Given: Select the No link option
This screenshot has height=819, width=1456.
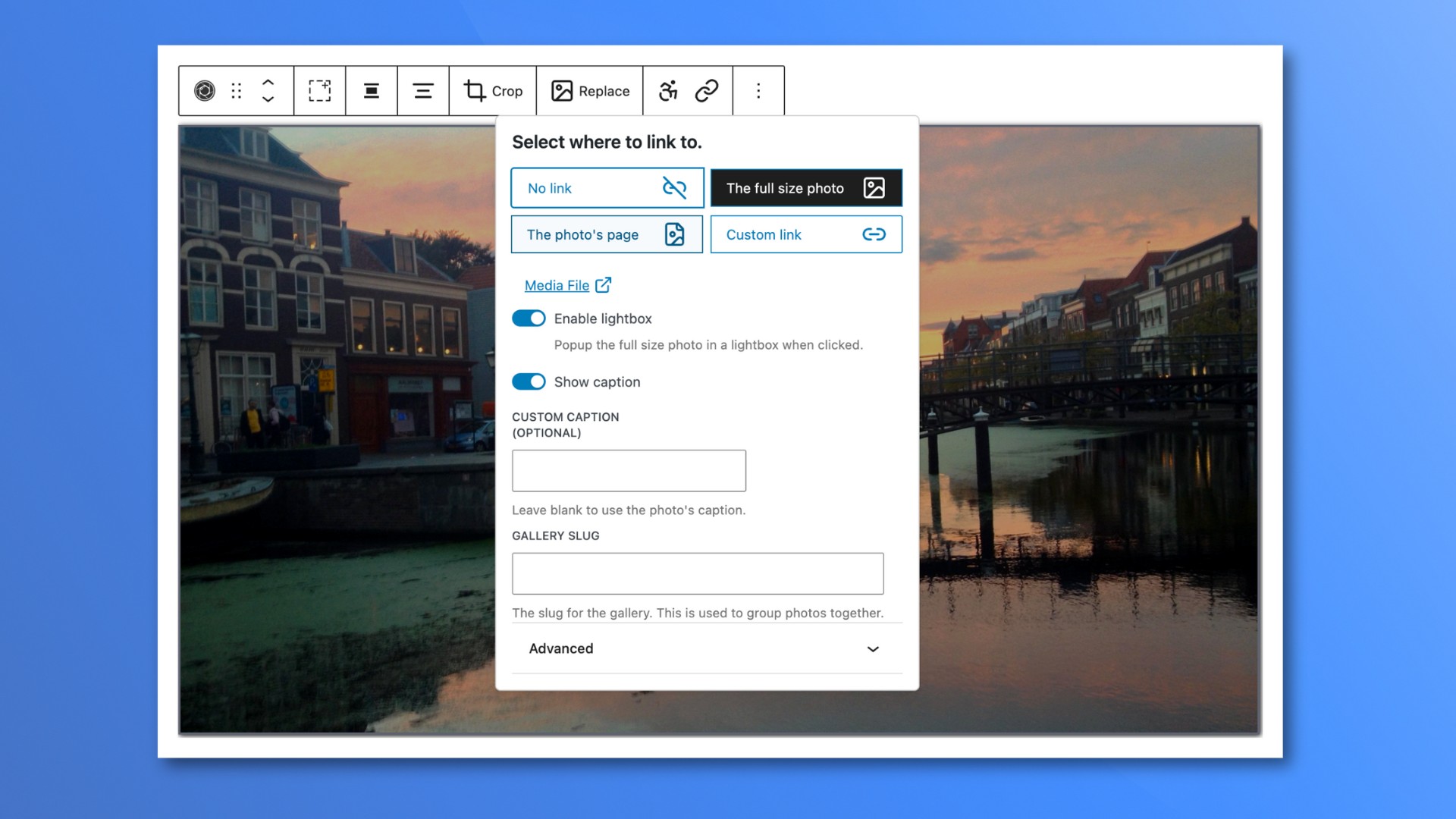Looking at the screenshot, I should click(607, 188).
